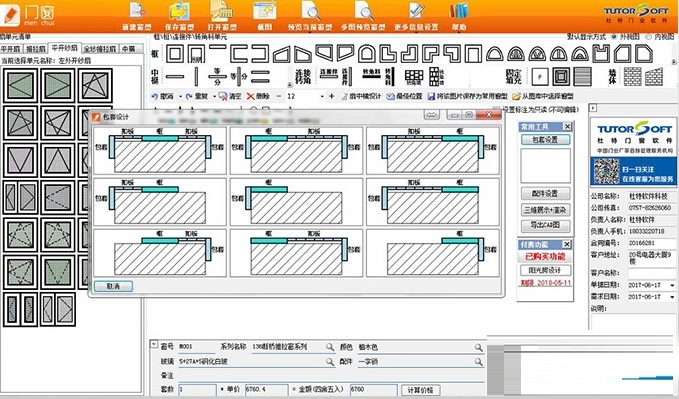Open the 需求日期 date dropdown

[x=672, y=297]
